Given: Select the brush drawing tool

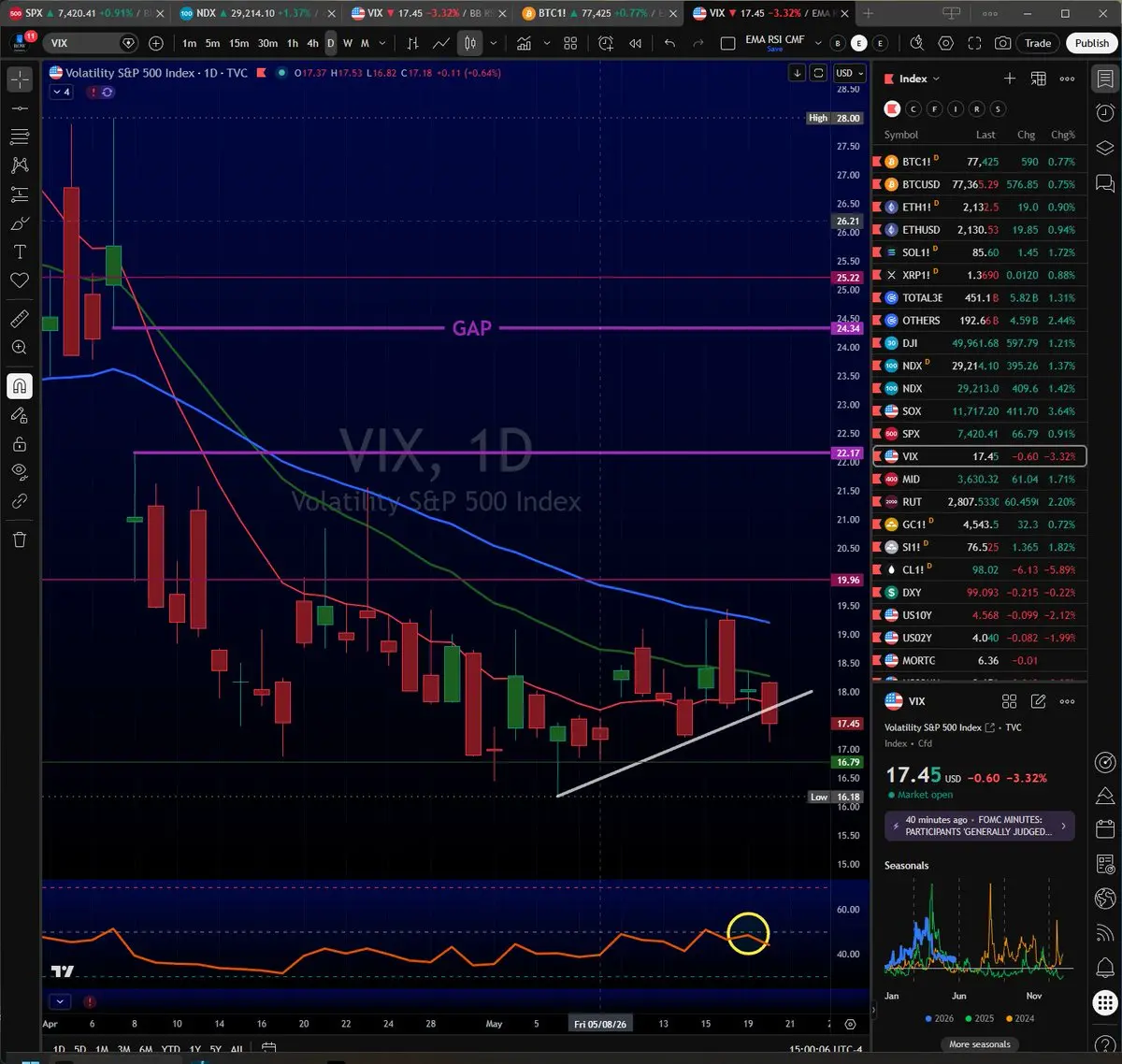Looking at the screenshot, I should click(20, 223).
